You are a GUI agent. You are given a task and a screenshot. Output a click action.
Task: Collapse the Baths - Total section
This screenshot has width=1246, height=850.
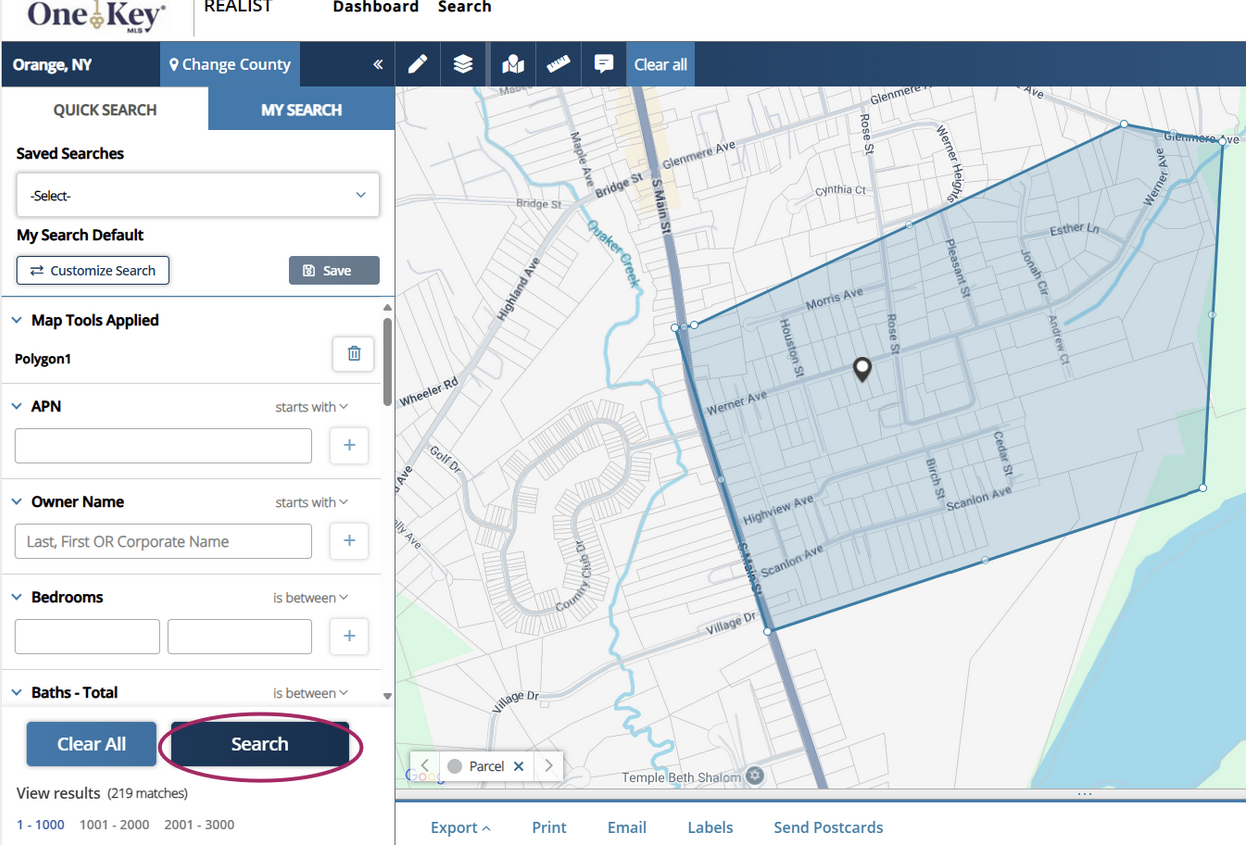click(17, 692)
